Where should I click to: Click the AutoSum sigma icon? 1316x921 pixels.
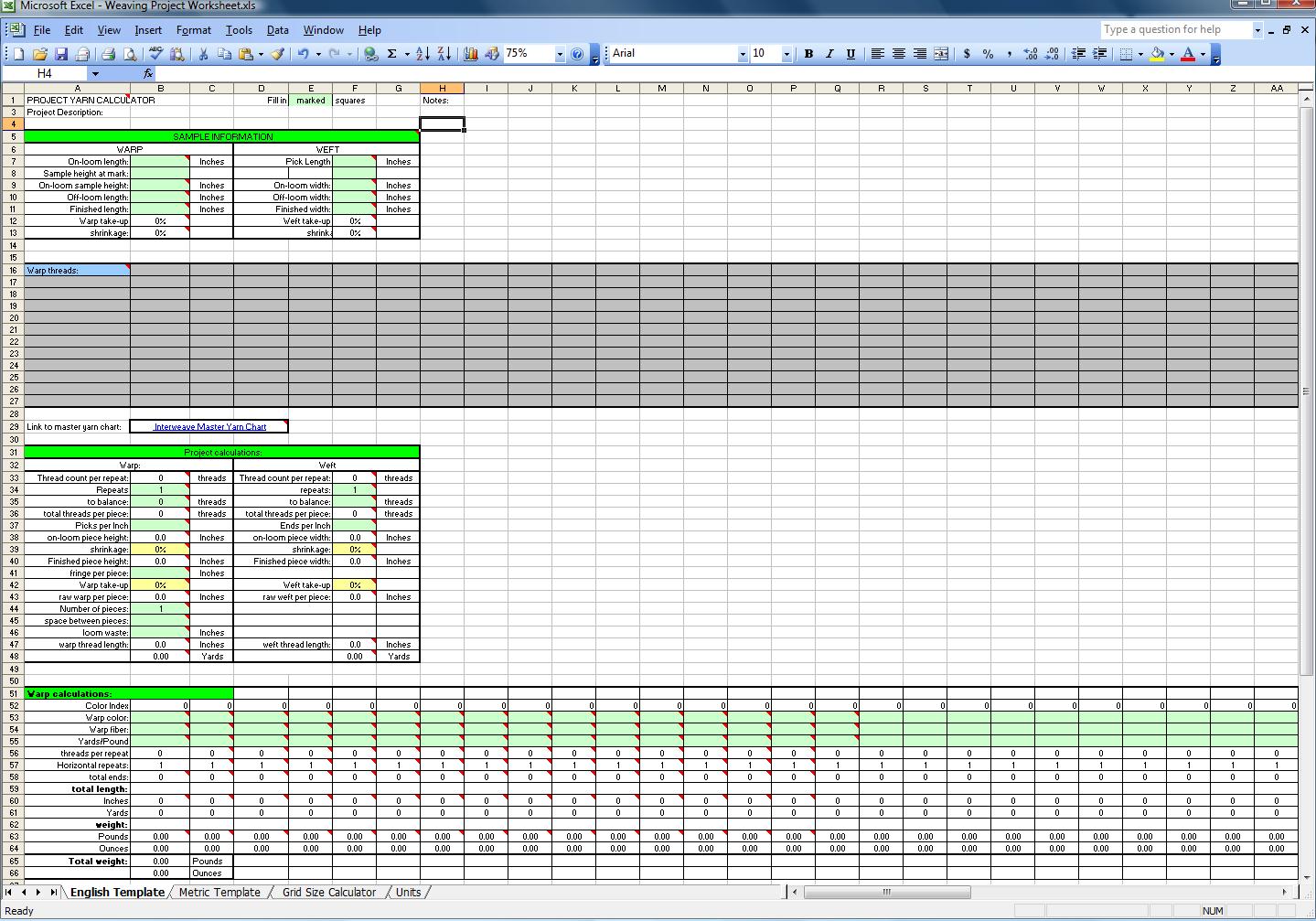pos(391,54)
